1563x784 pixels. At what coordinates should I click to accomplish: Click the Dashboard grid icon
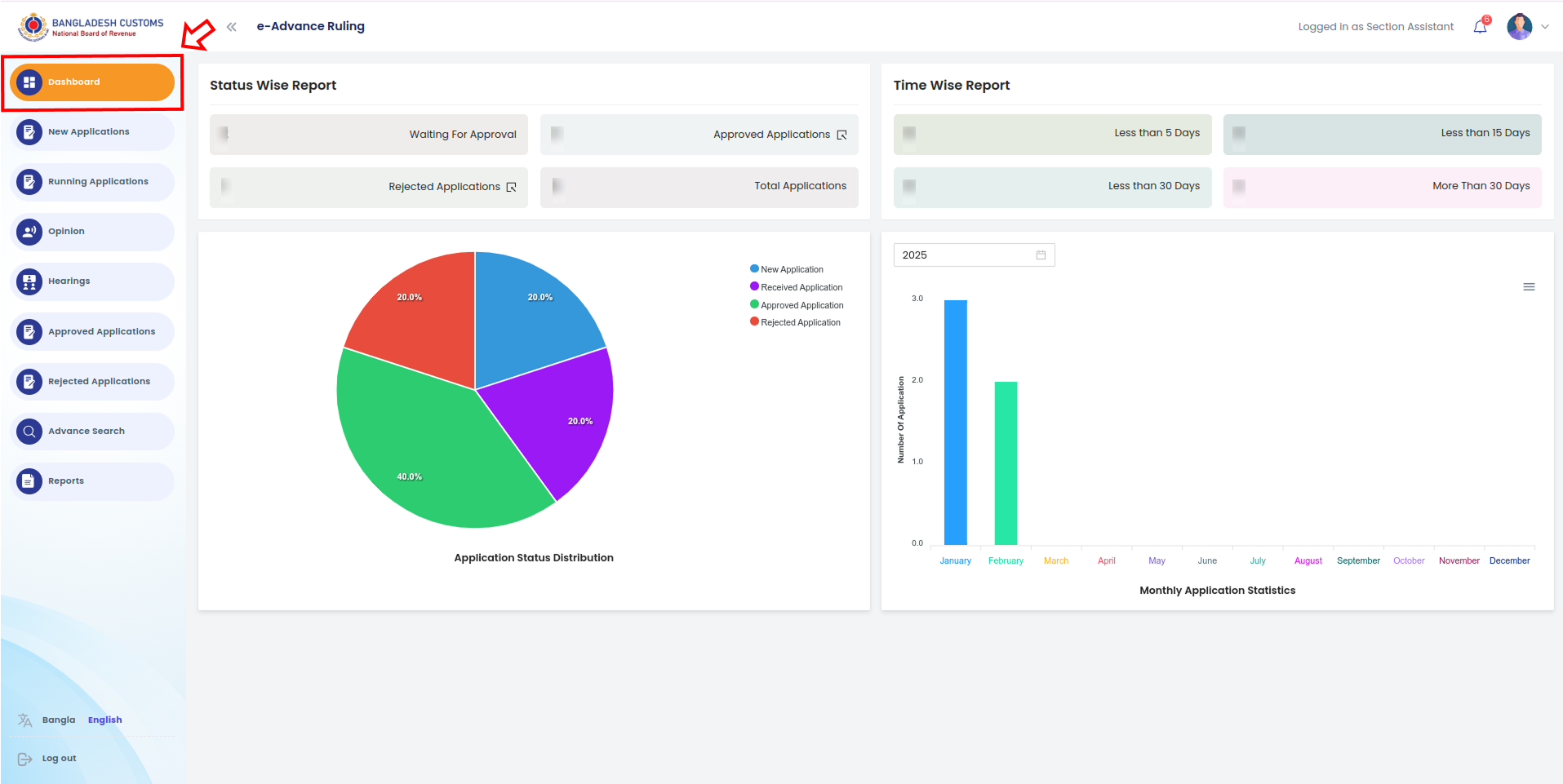(29, 82)
